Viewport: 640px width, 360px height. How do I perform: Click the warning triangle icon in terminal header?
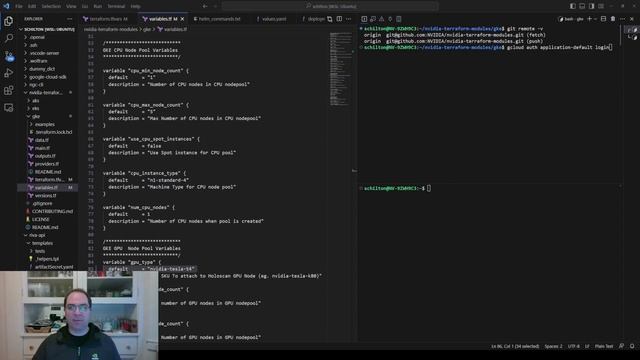point(382,19)
